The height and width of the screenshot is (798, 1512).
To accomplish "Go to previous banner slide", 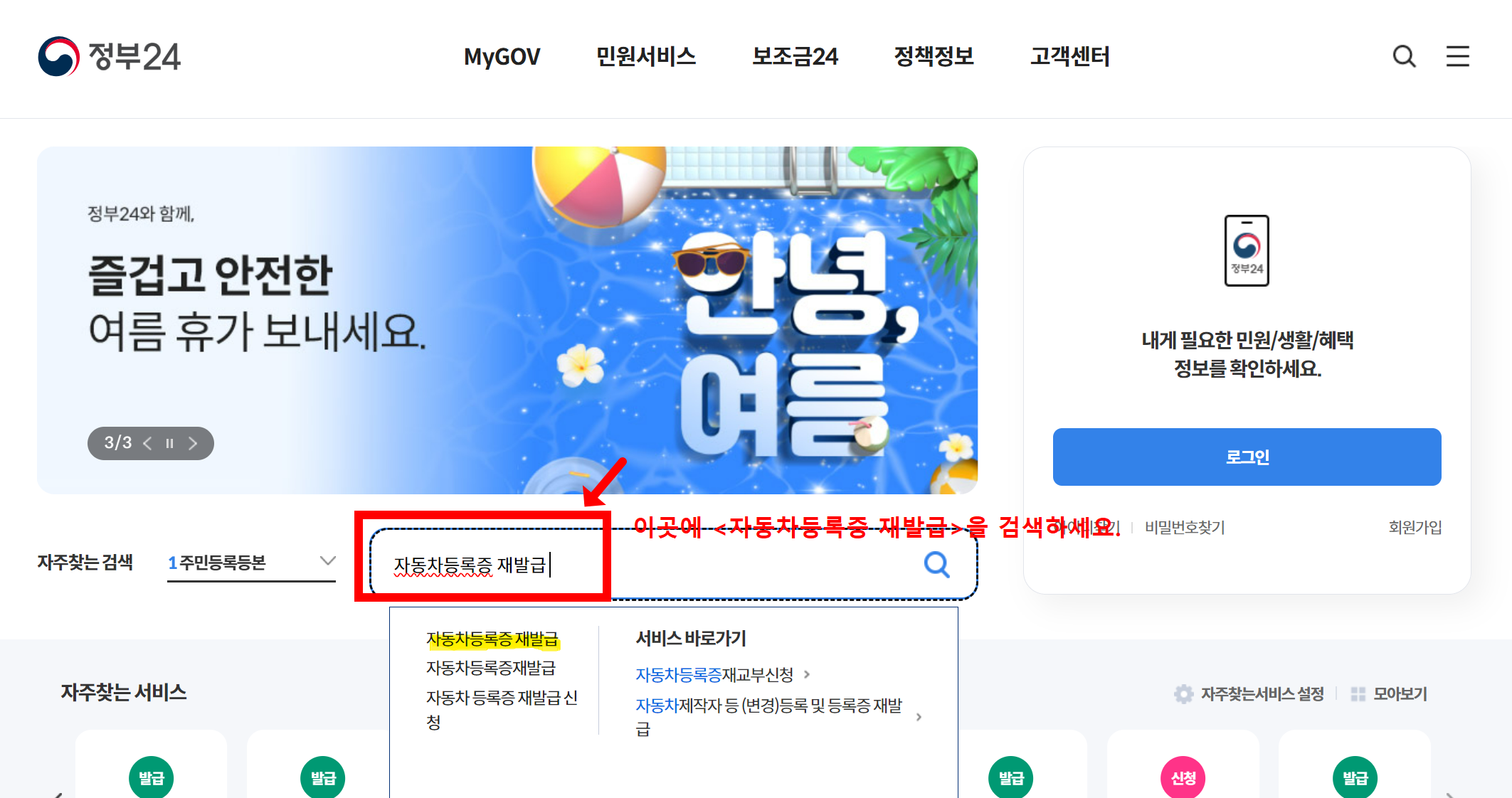I will tap(147, 443).
